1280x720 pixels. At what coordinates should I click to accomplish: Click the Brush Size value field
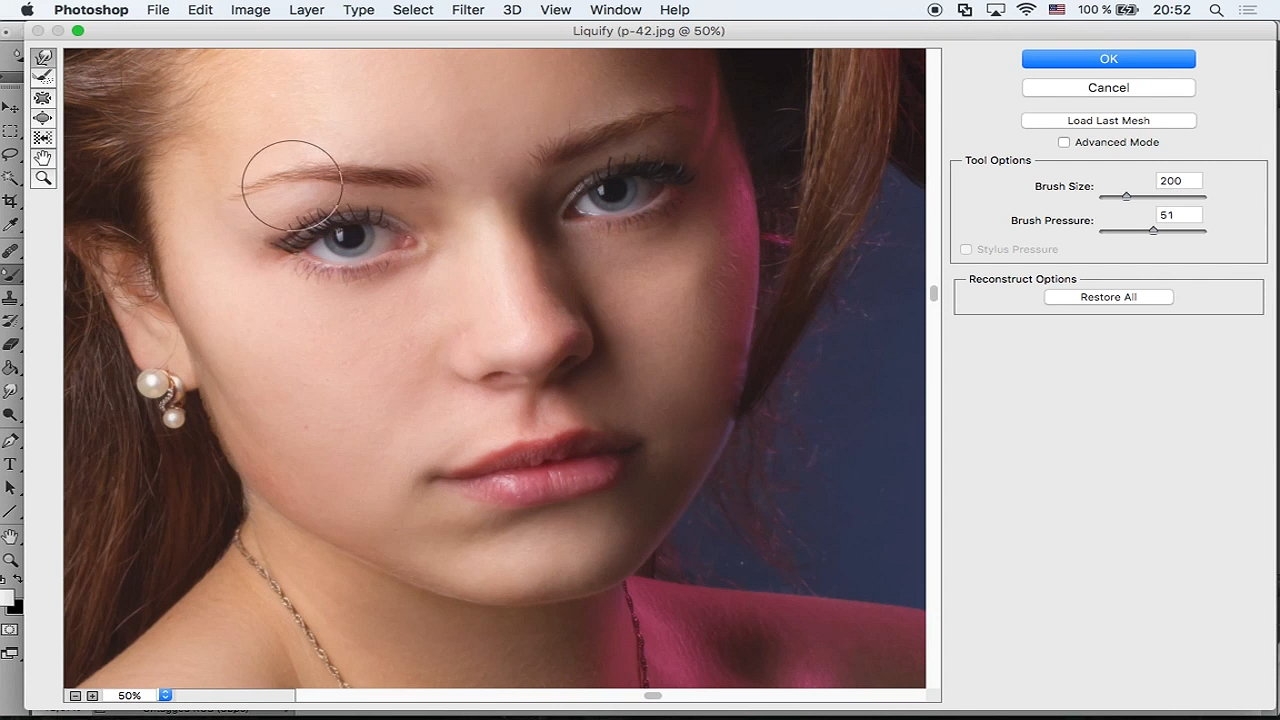pos(1179,181)
